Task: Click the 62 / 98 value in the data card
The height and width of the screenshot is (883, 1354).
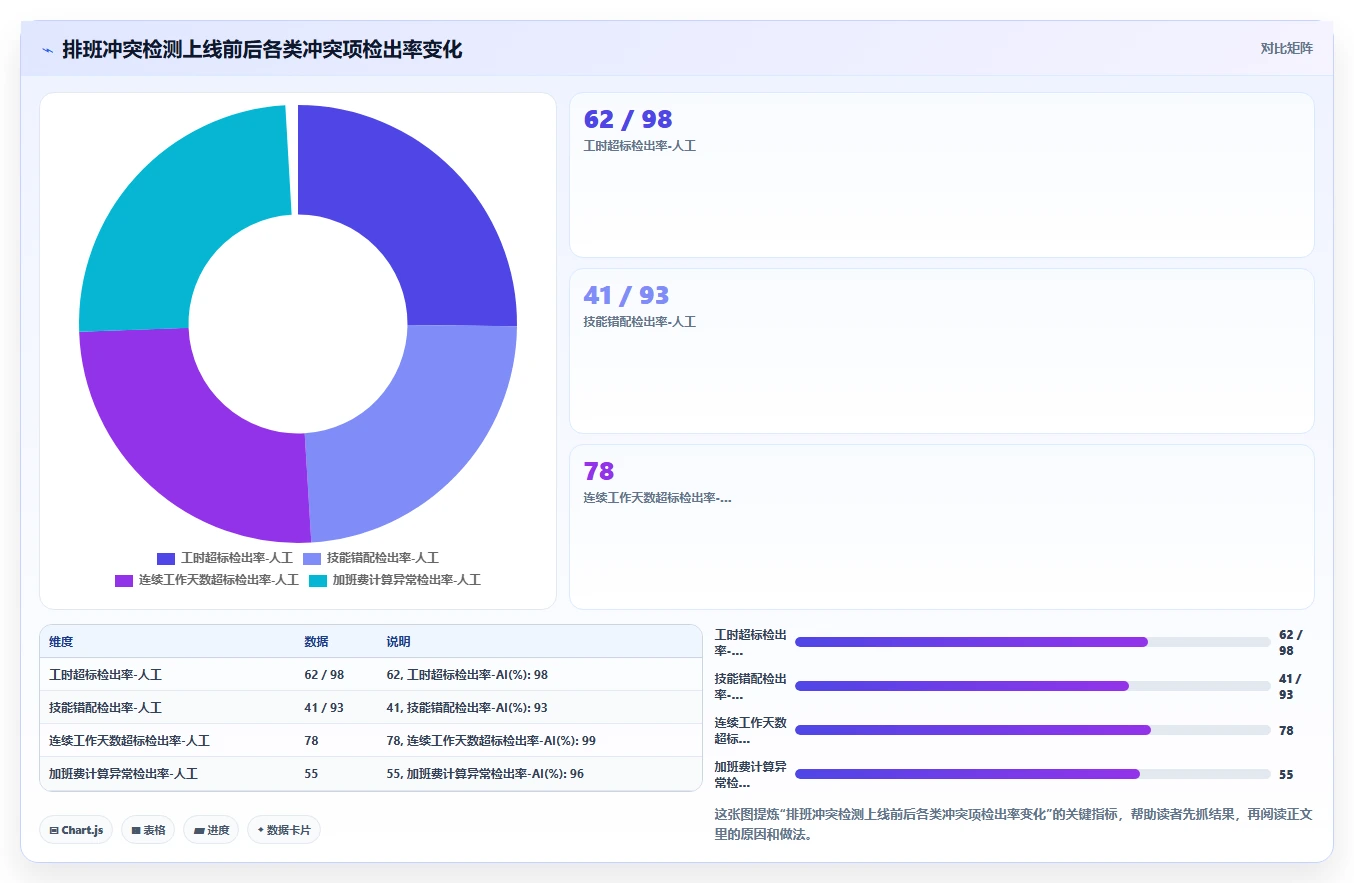Action: [x=628, y=120]
